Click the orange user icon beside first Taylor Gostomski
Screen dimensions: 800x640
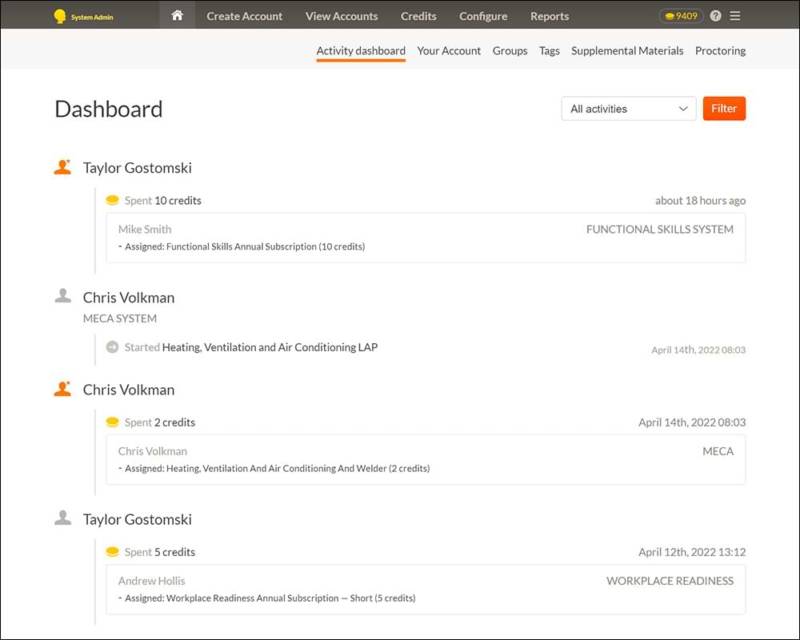point(63,167)
